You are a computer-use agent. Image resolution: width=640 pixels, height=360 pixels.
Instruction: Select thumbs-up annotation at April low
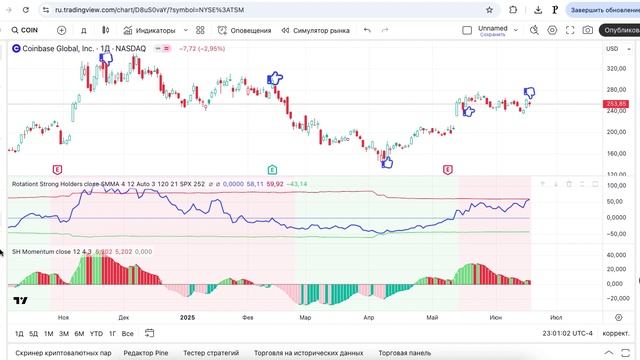point(387,163)
